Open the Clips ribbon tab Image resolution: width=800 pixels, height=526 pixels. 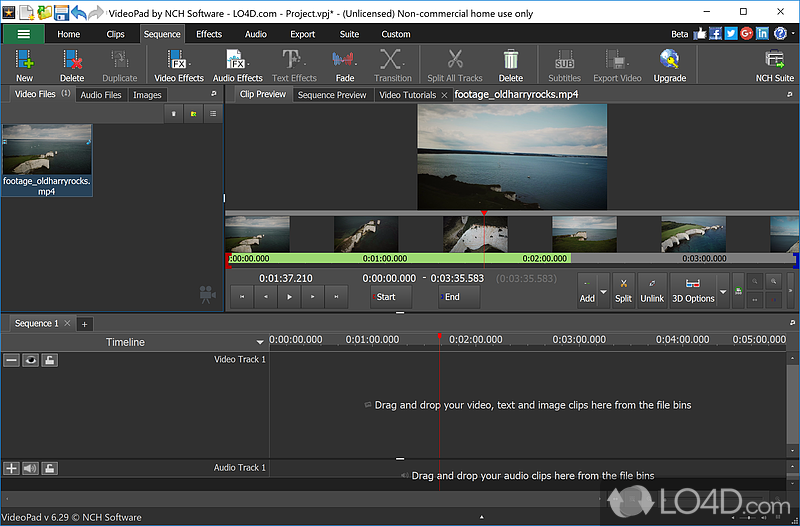pyautogui.click(x=115, y=34)
